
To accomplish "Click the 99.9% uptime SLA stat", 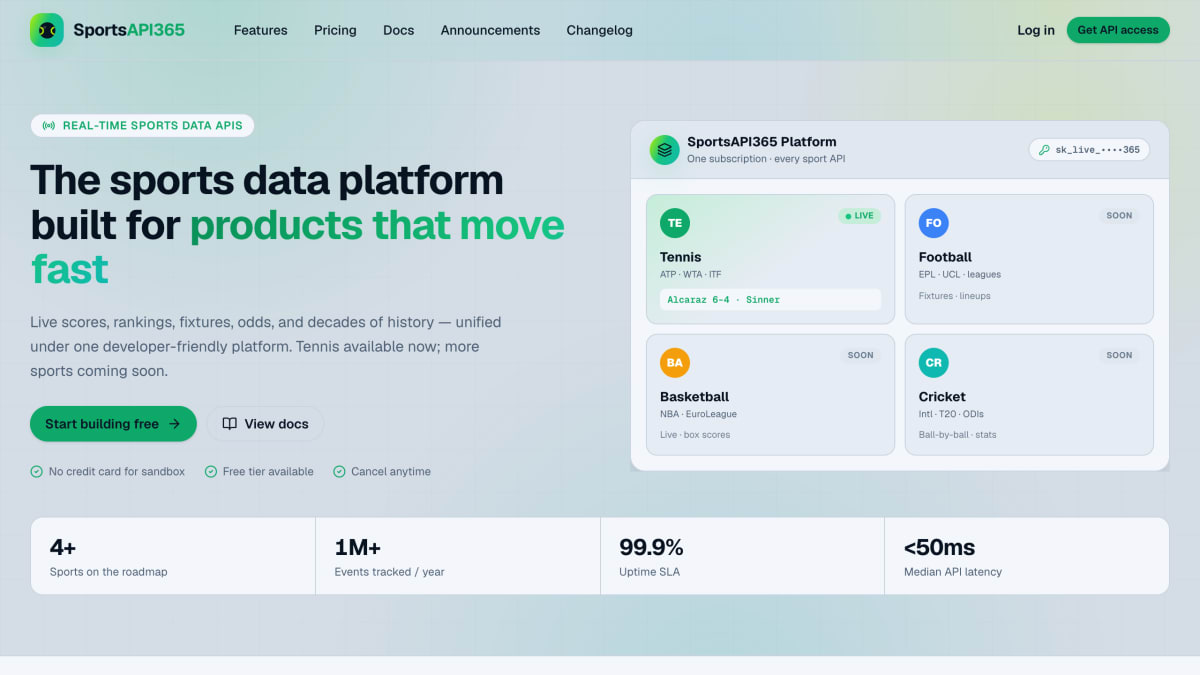I will click(x=742, y=556).
